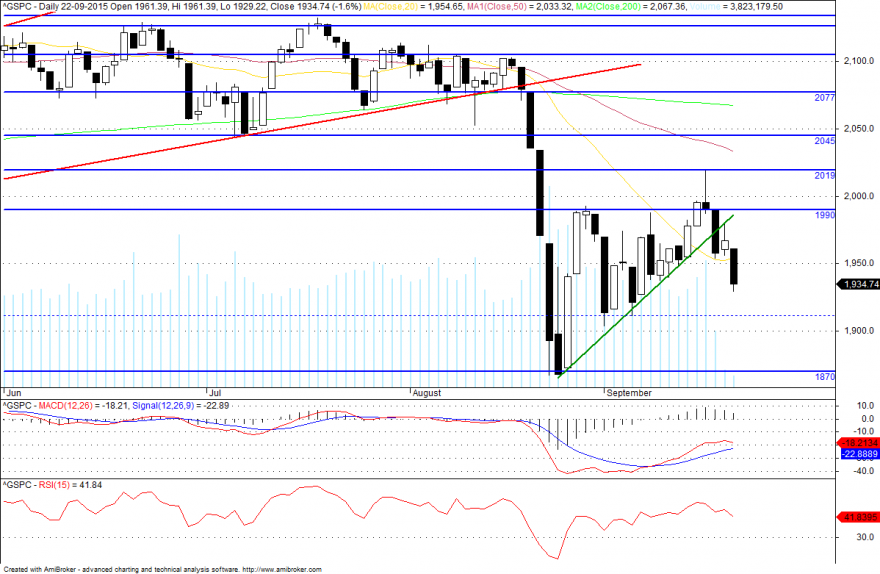The image size is (880, 574).
Task: Select the 2077 horizontal level label
Action: point(824,98)
